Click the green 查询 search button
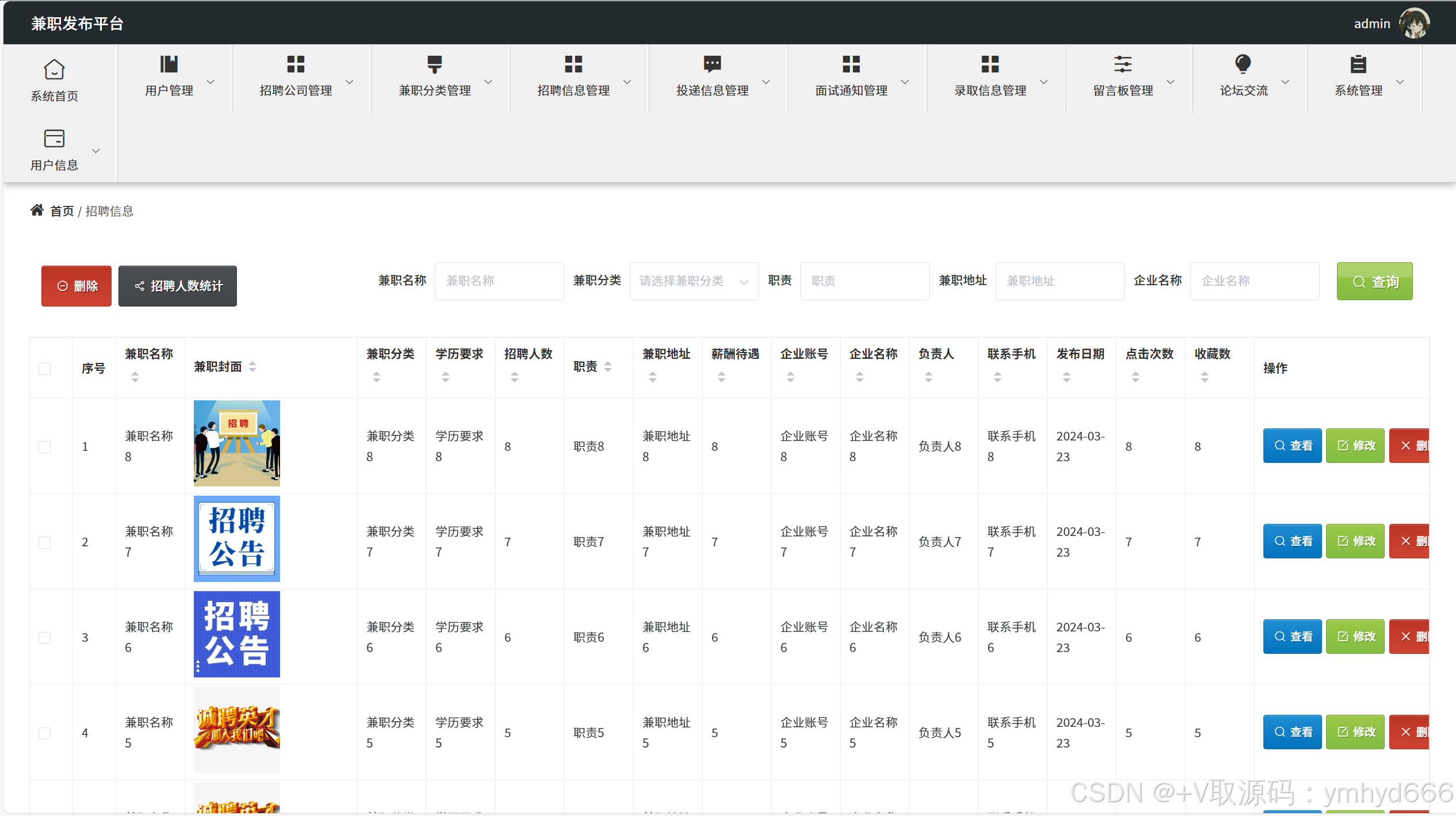Image resolution: width=1456 pixels, height=816 pixels. (x=1374, y=281)
